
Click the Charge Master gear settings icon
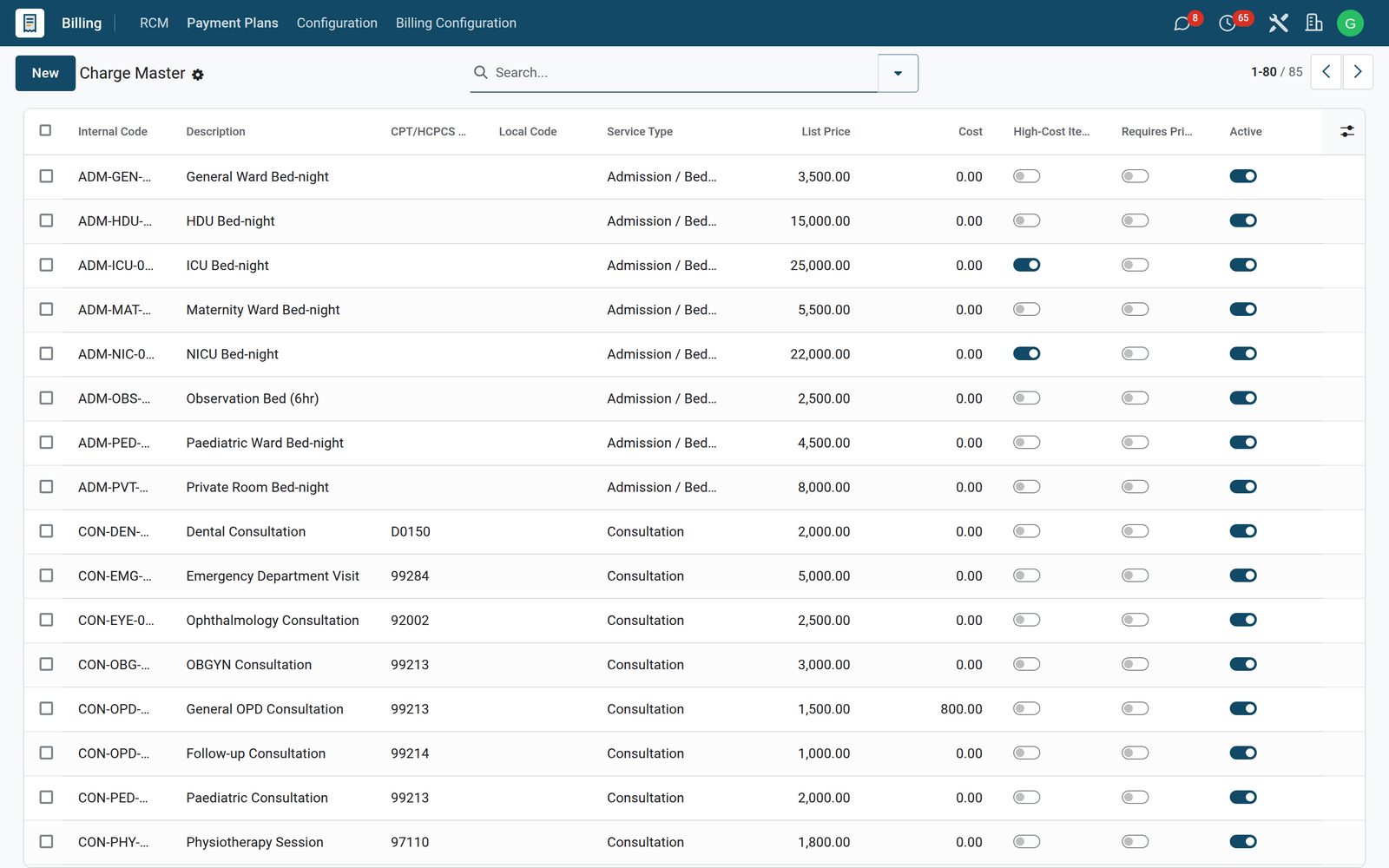coord(198,75)
